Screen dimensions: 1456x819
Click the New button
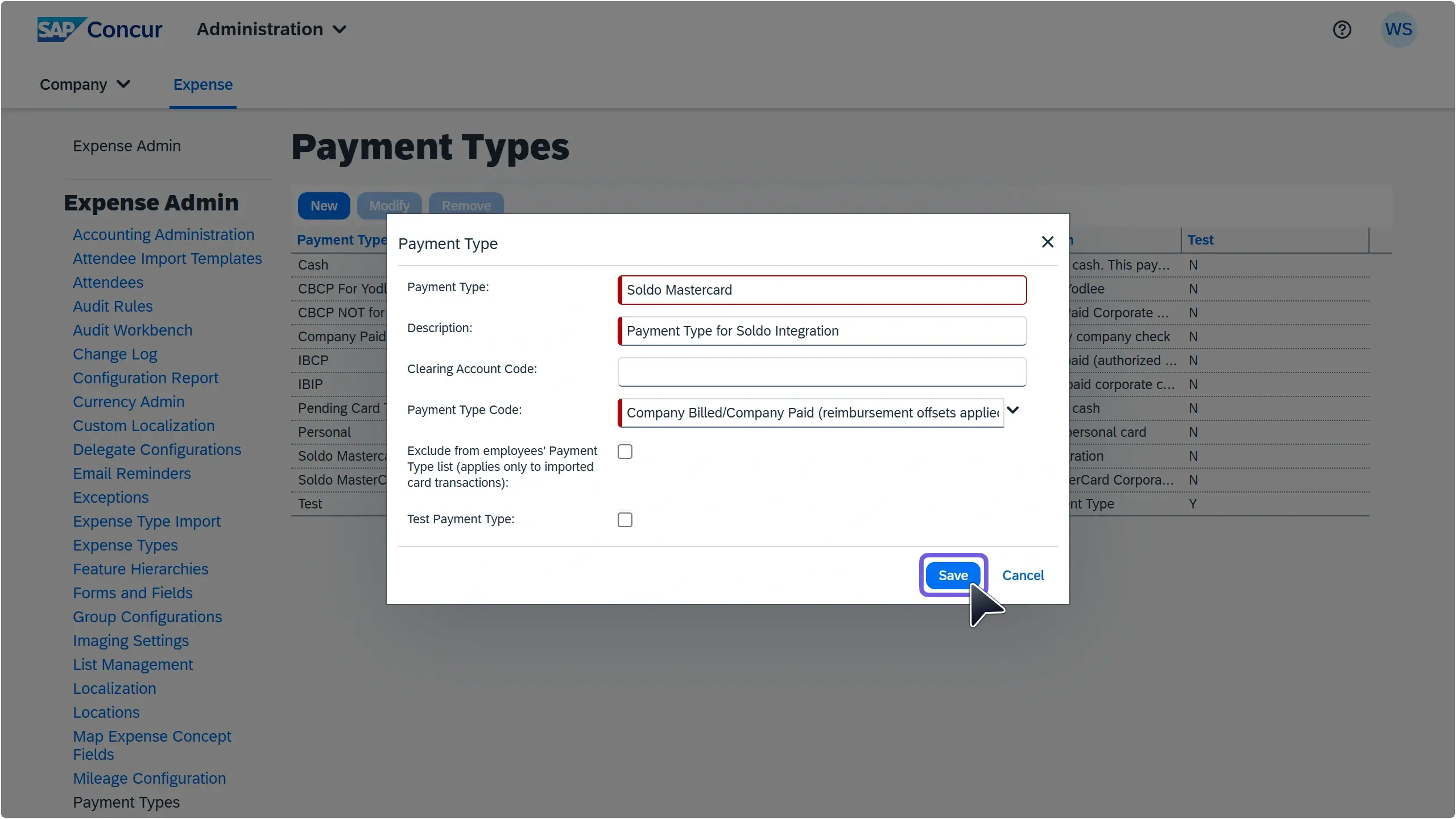pos(324,205)
